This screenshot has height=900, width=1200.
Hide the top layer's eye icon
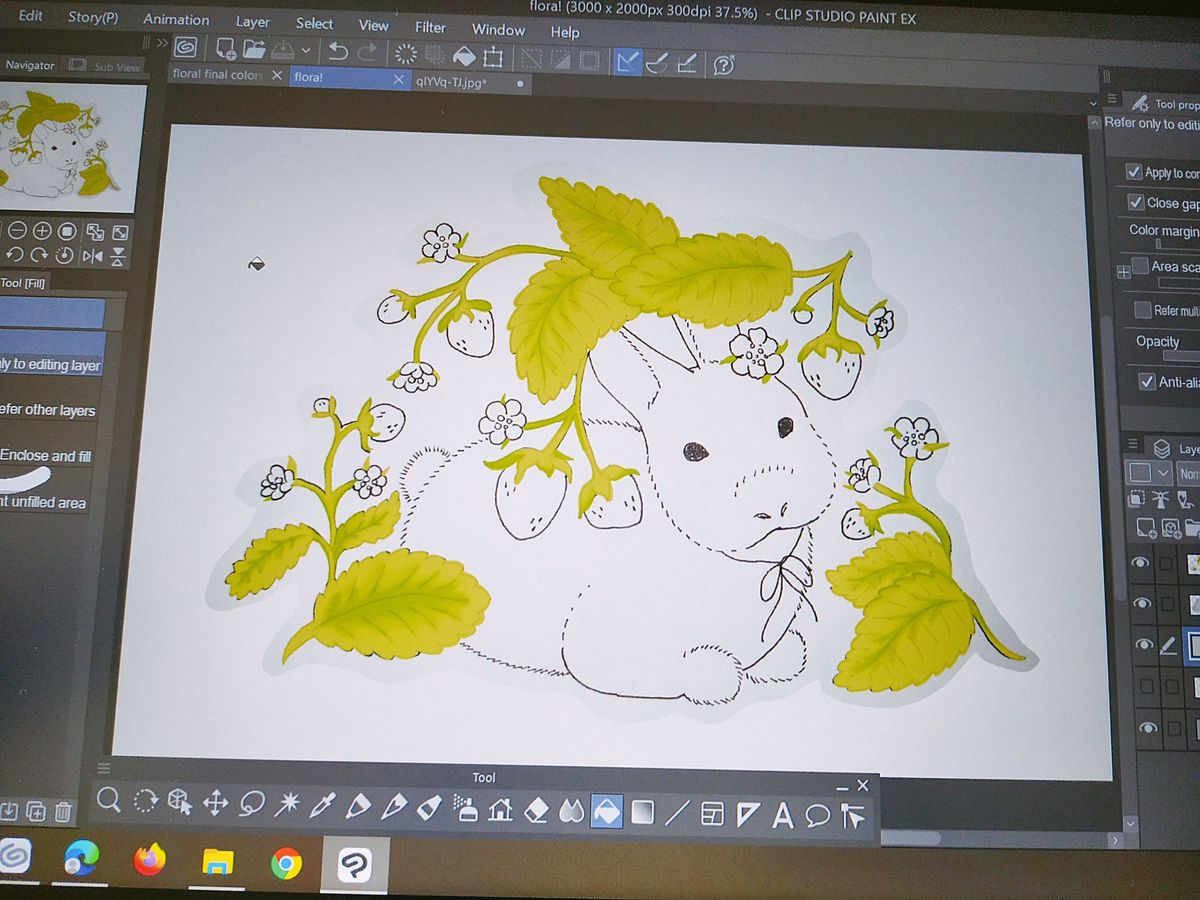pos(1140,564)
